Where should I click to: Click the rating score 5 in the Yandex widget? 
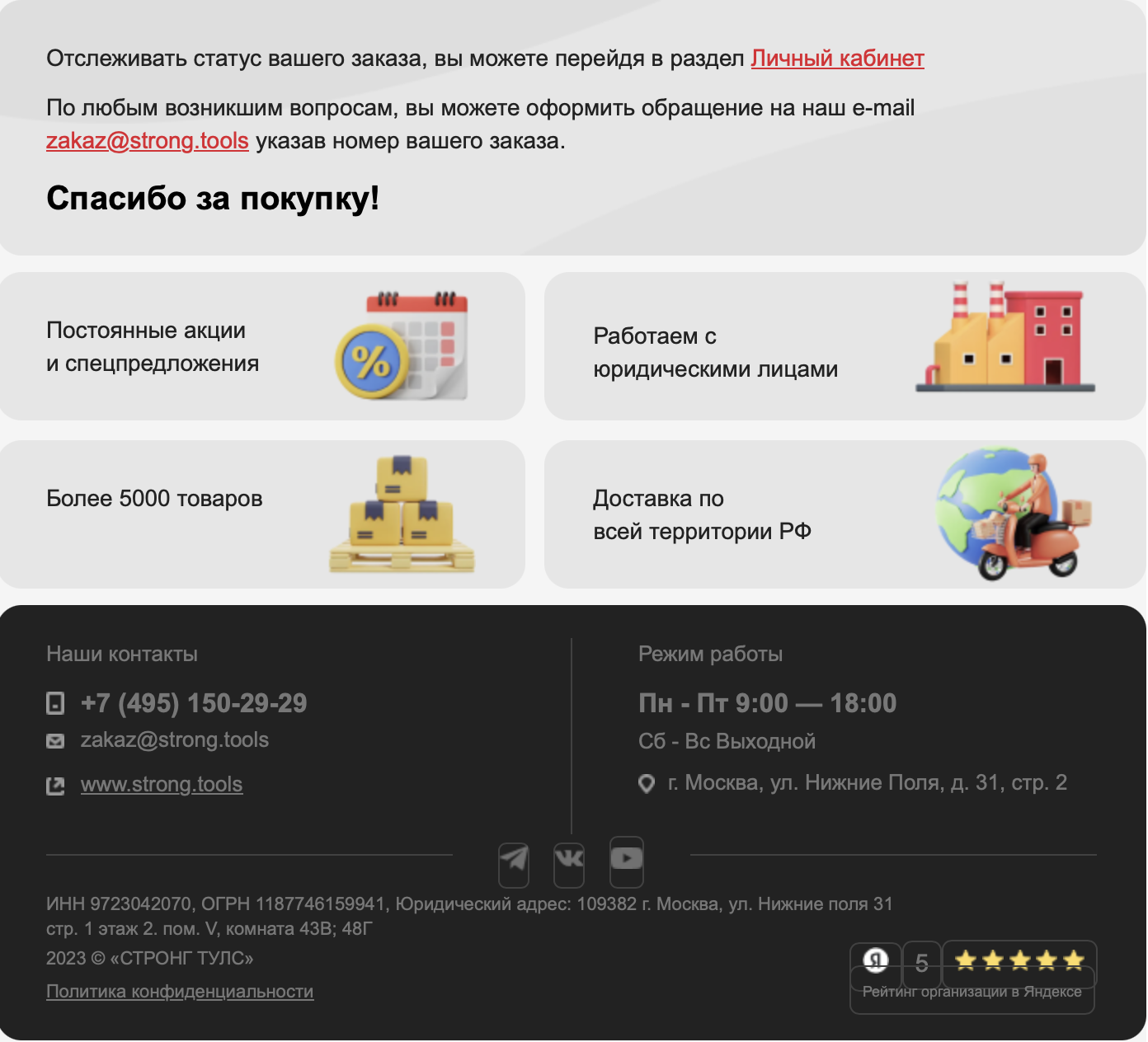(922, 962)
